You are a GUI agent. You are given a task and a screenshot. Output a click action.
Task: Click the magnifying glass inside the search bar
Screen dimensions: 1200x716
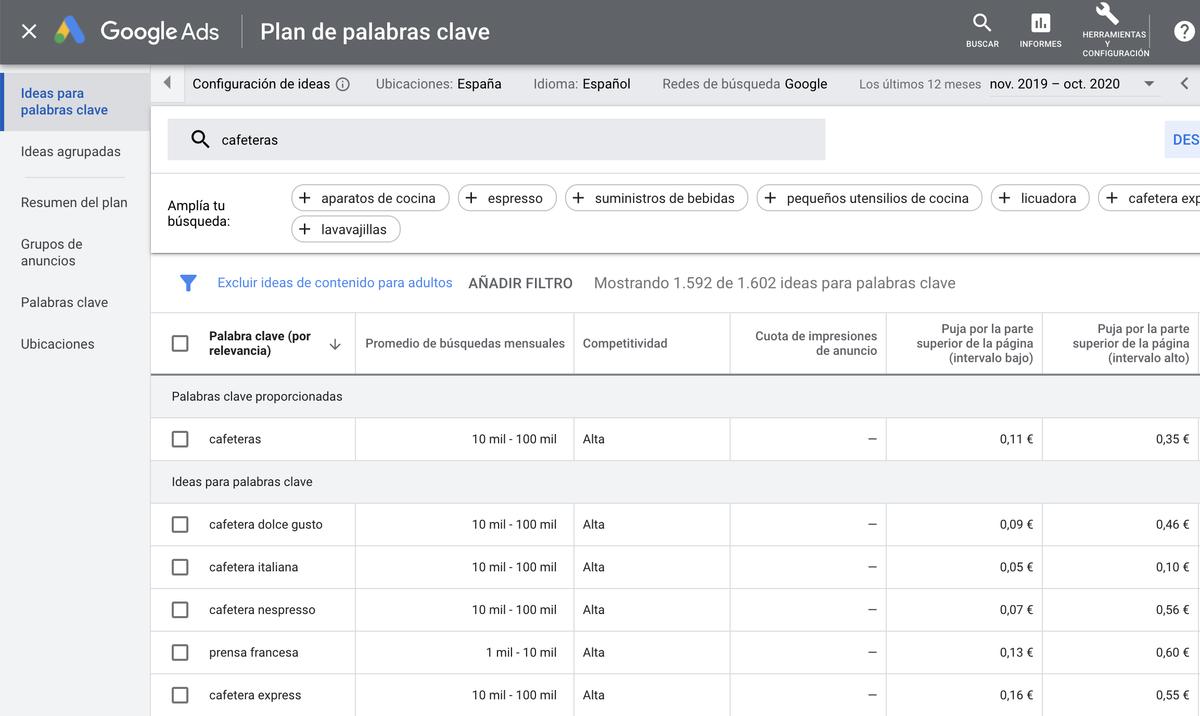[x=199, y=138]
